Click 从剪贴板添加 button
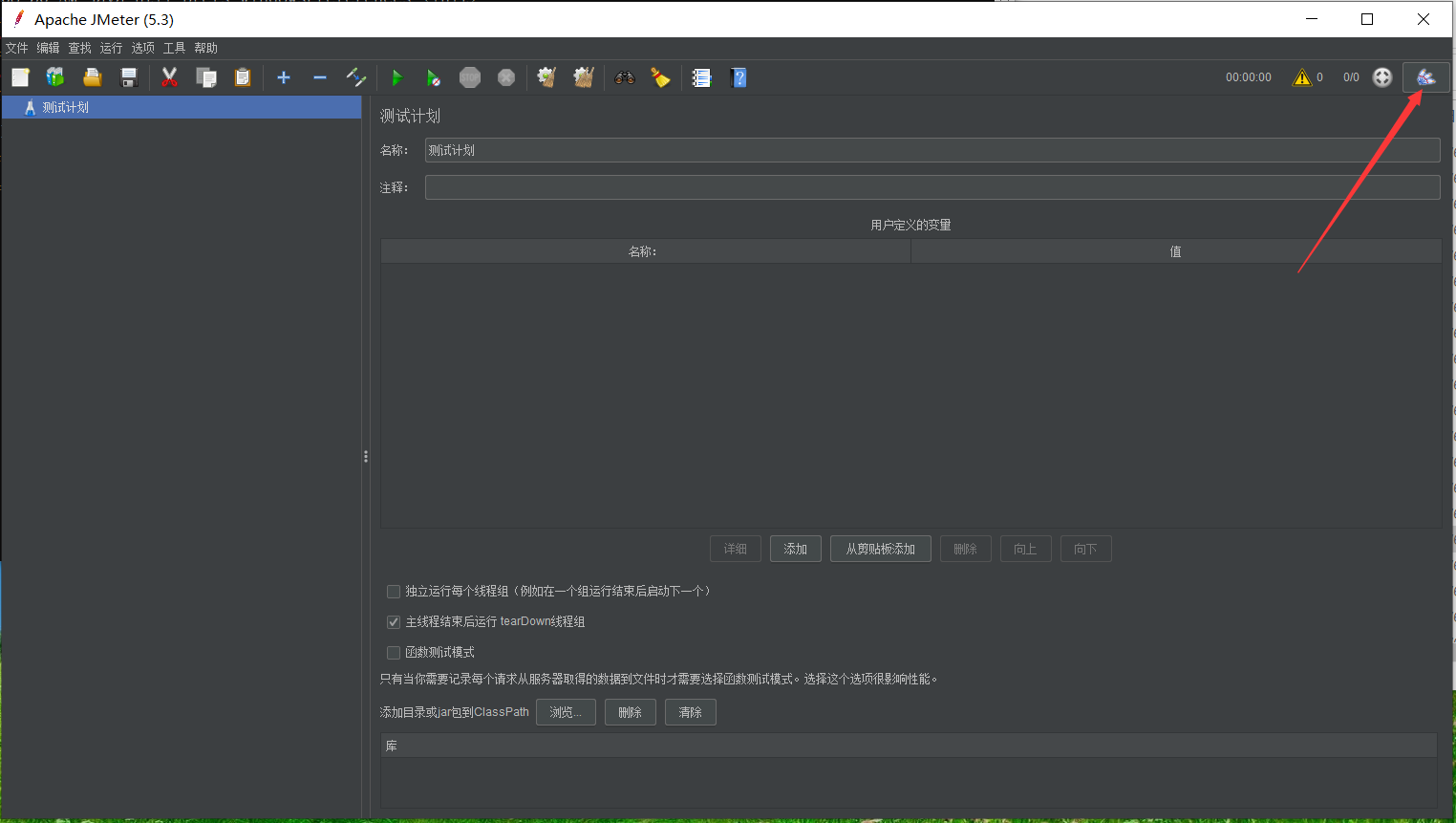This screenshot has width=1456, height=823. (x=881, y=549)
